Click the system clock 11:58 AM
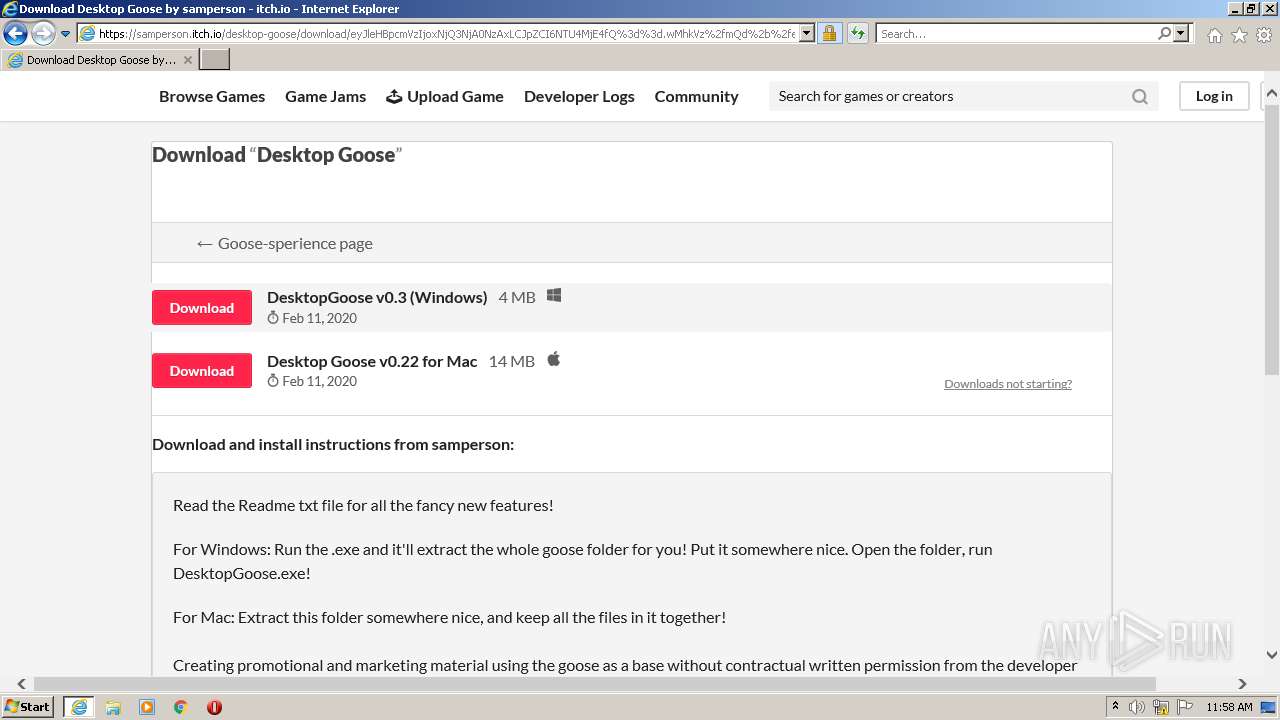Screen dimensions: 1280x720 click(x=1229, y=707)
